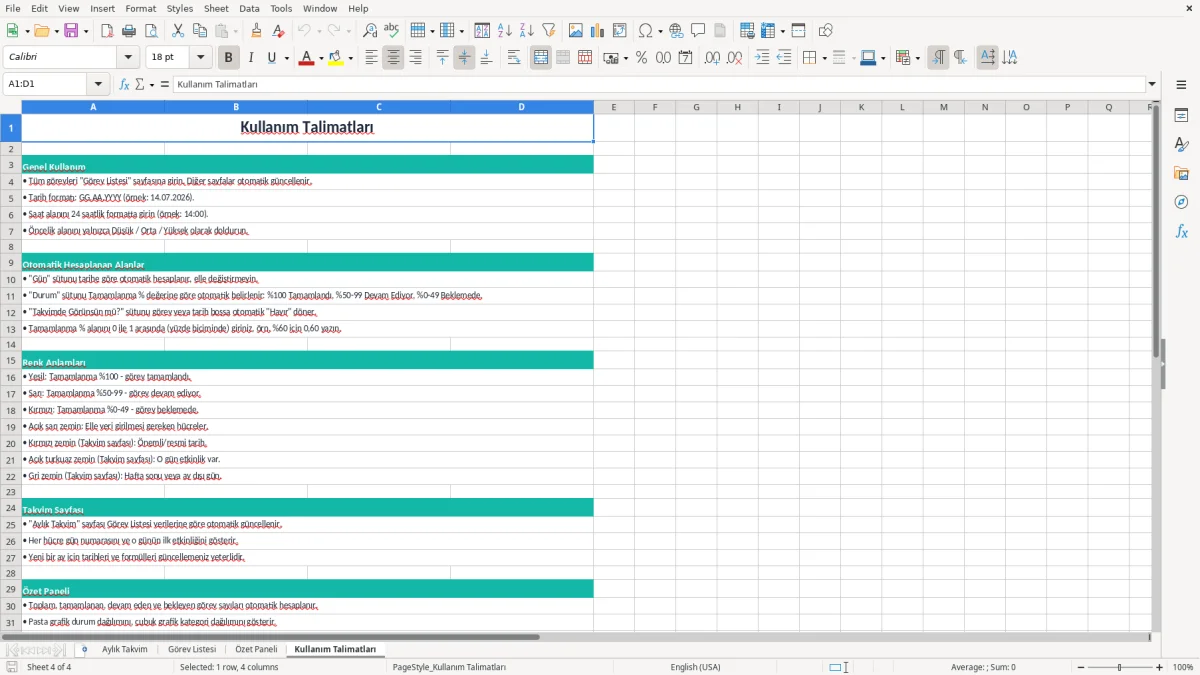Open sidebar Properties panel icon
Image resolution: width=1200 pixels, height=675 pixels.
click(1181, 116)
